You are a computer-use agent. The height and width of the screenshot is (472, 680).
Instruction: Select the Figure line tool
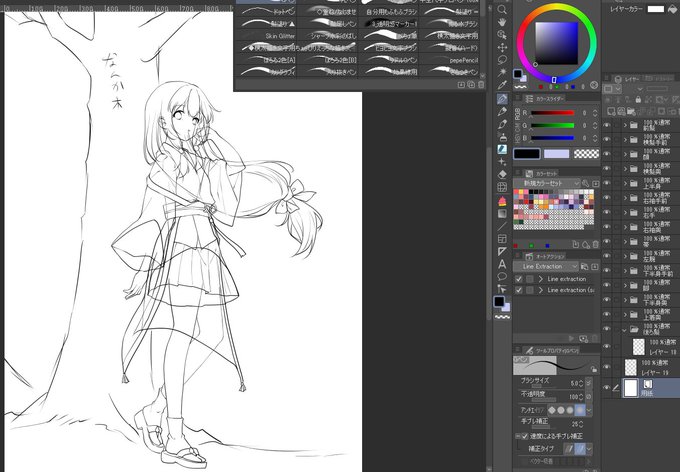502,226
